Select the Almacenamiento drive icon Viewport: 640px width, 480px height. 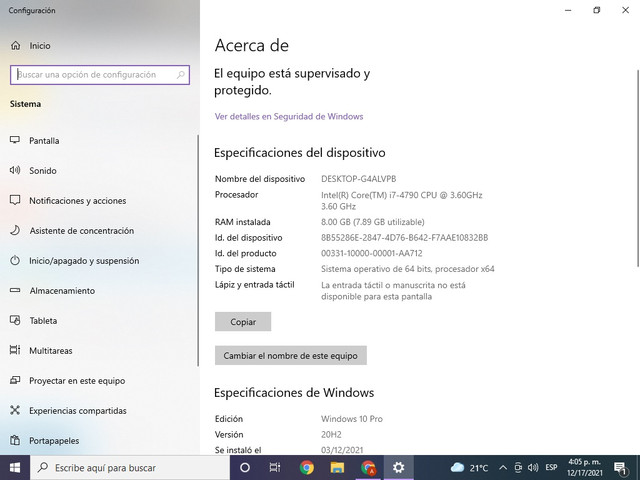15,290
